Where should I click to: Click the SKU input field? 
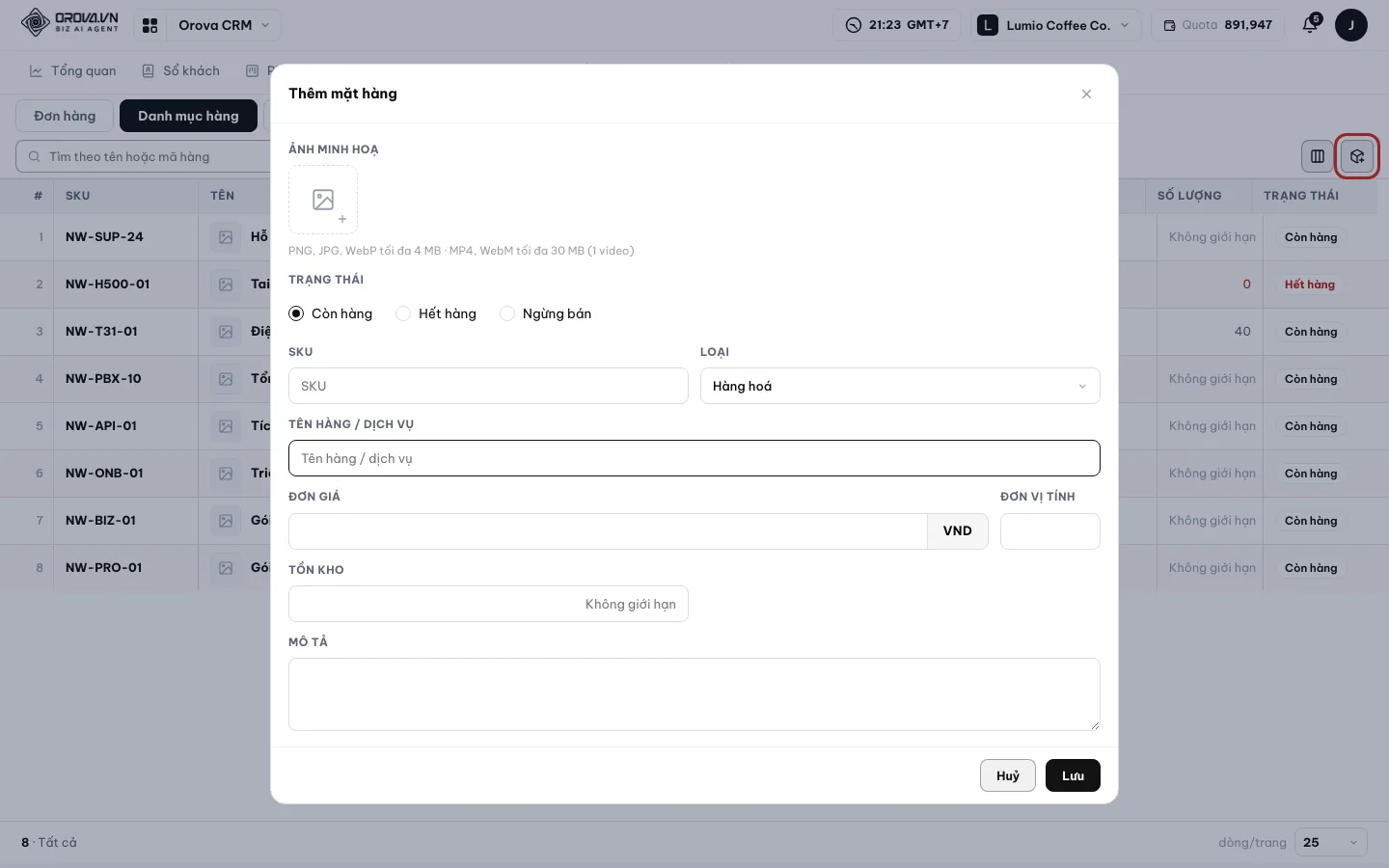click(x=488, y=386)
